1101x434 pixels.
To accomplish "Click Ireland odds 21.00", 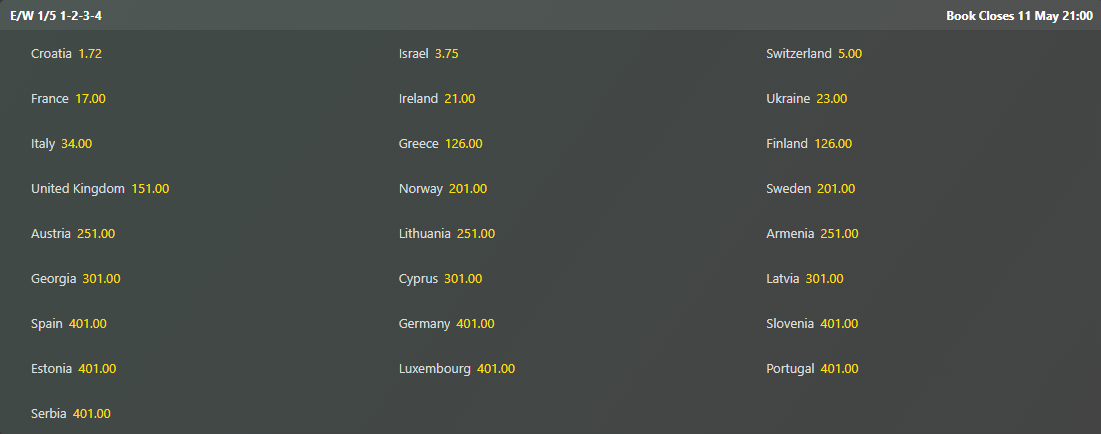I will point(437,98).
